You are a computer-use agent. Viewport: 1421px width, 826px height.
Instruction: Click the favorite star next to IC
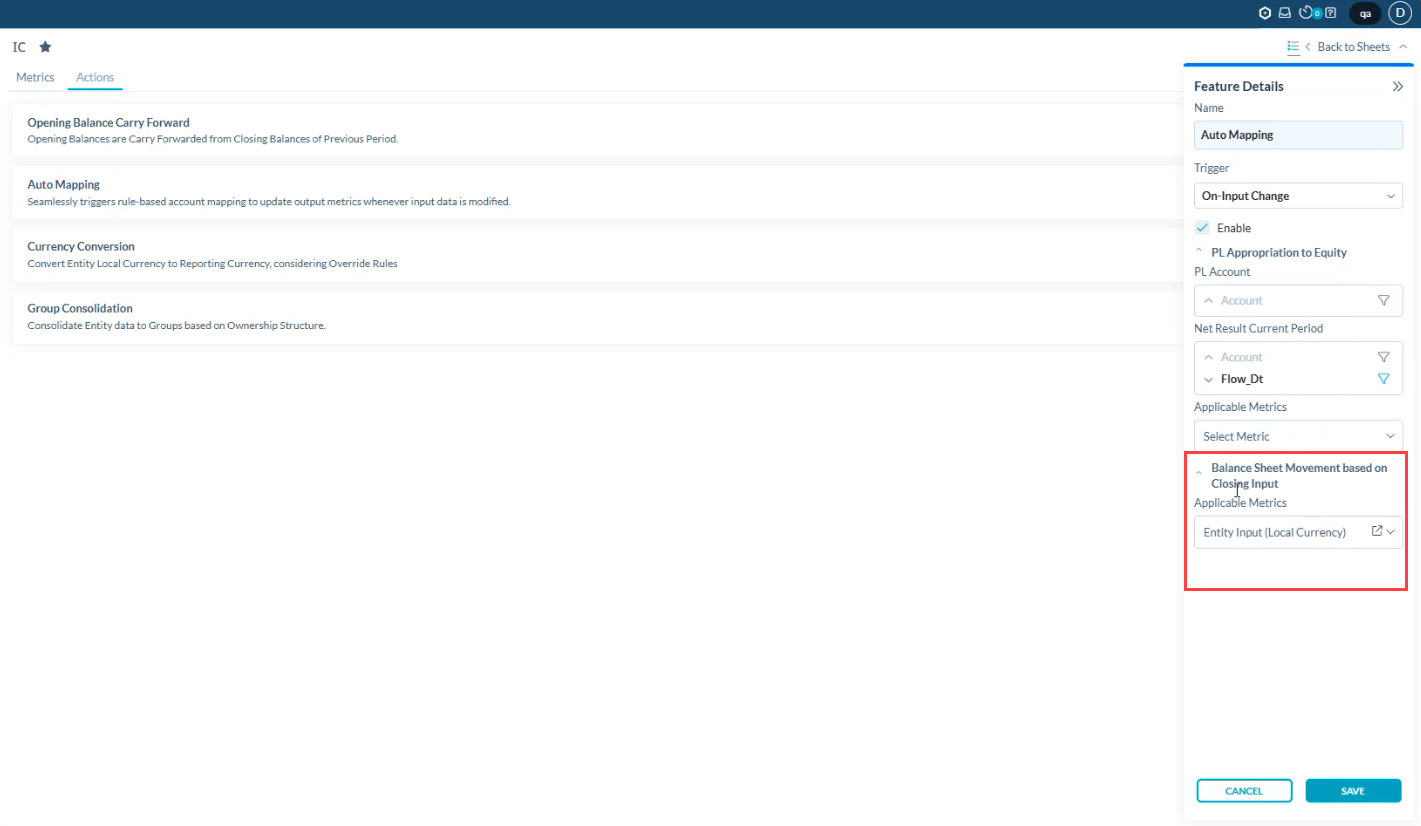tap(45, 47)
